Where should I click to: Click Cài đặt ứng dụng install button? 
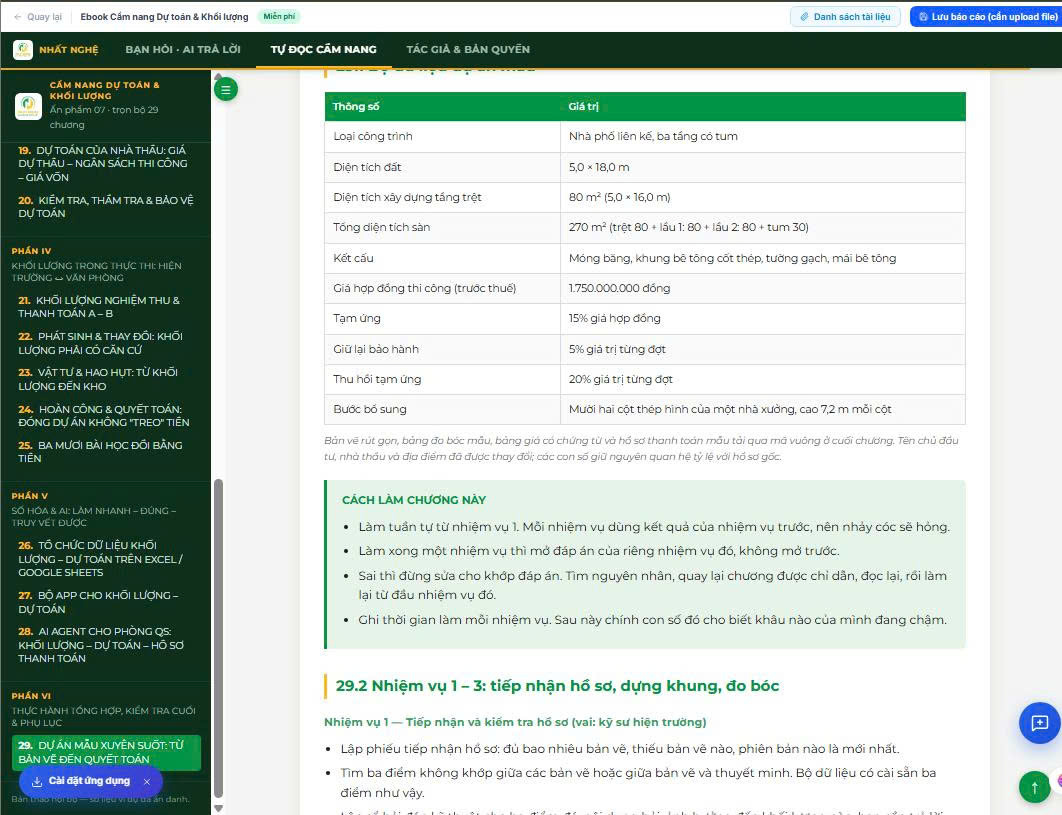coord(82,781)
